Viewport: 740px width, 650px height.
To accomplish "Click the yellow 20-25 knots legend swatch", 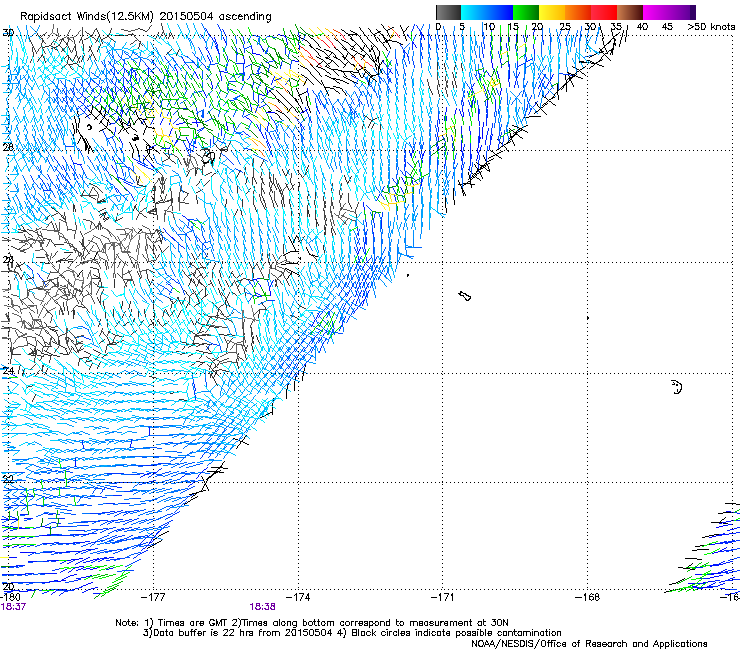I will [552, 12].
